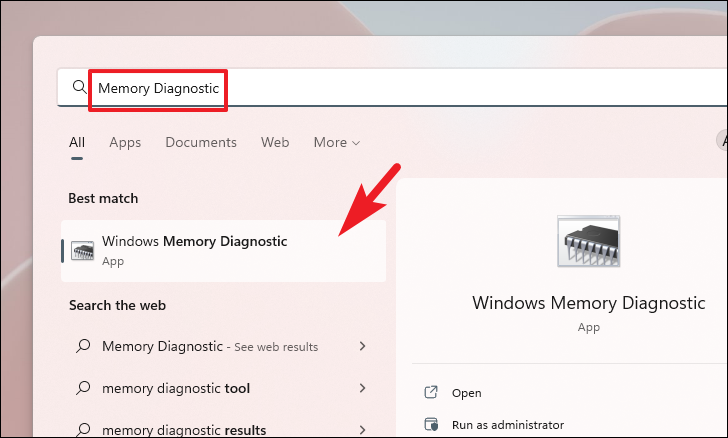Click the small memory chip icon in best match
Screen dimensions: 728x438
pos(82,251)
